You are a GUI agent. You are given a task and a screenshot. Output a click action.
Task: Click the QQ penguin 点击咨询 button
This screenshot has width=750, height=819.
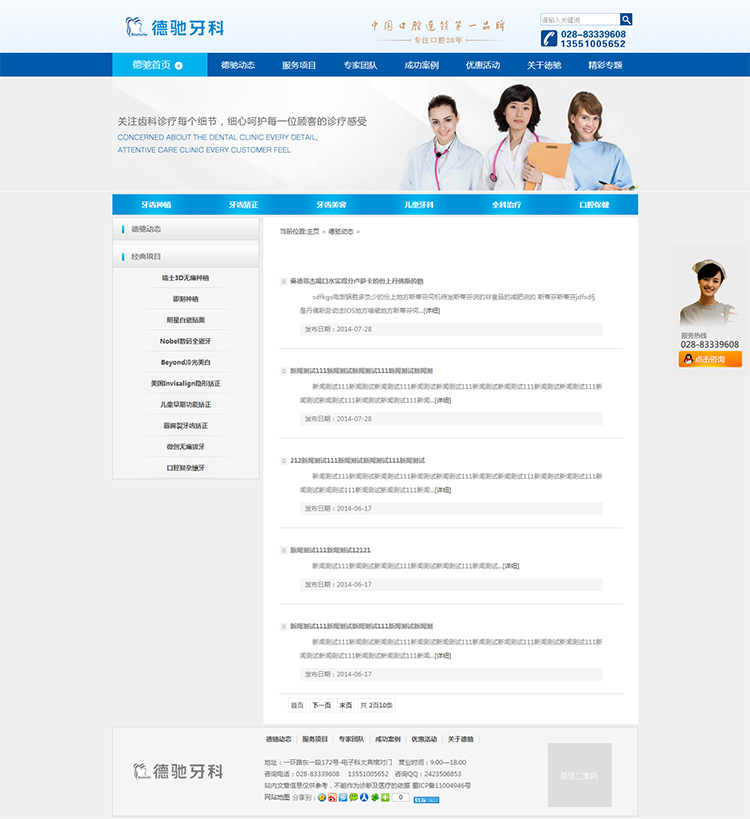point(710,359)
